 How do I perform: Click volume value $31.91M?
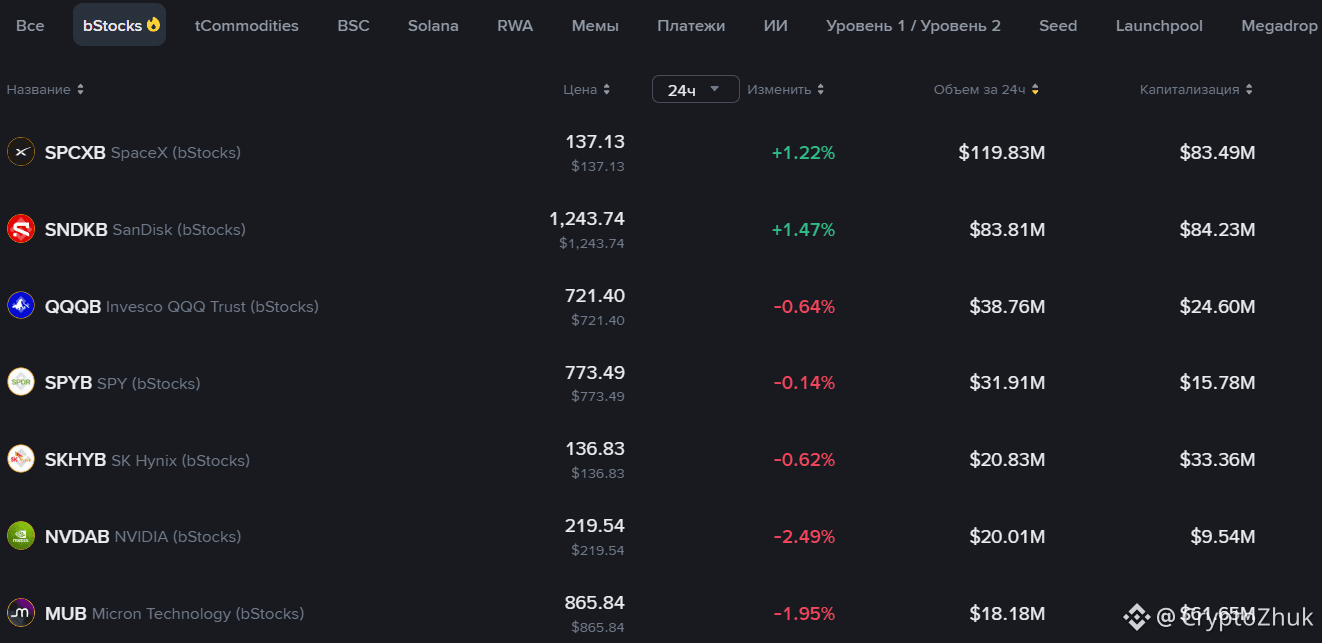[1007, 383]
